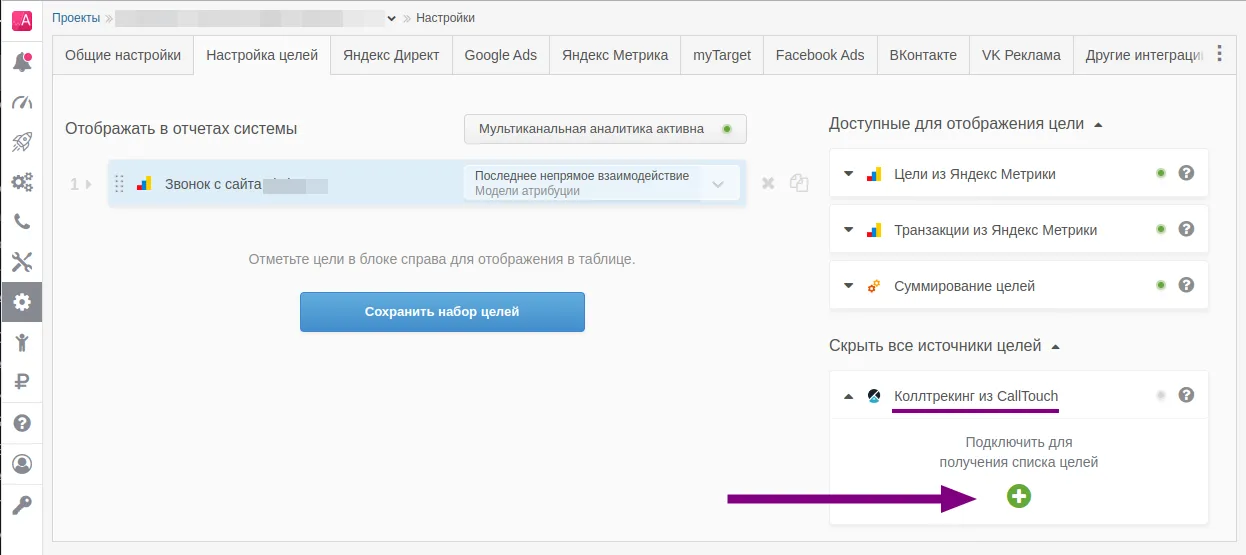Screen dimensions: 1246x555
Task: Click the rocket icon in sidebar
Action: click(x=21, y=142)
